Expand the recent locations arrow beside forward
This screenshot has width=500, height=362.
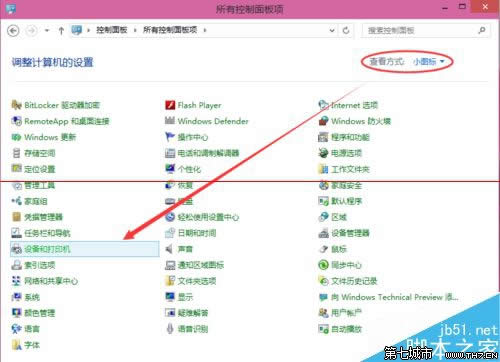(x=47, y=30)
